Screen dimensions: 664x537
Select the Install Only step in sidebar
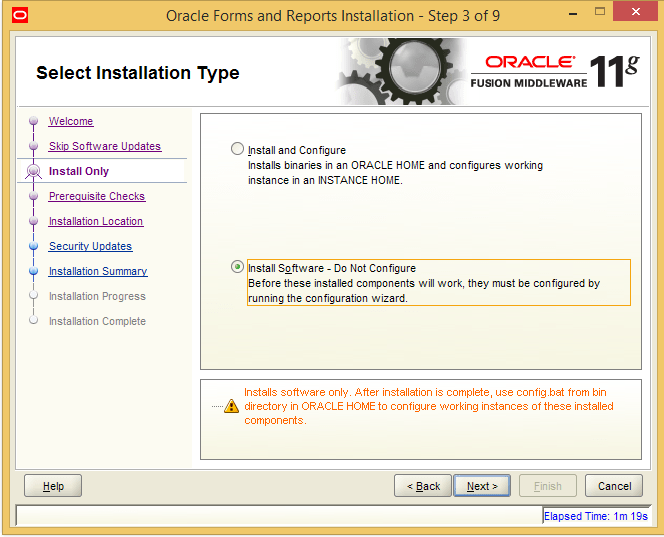coord(79,171)
